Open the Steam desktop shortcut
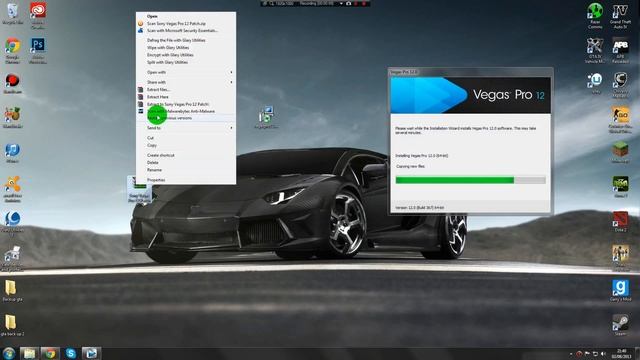This screenshot has height=360, width=640. click(620, 325)
